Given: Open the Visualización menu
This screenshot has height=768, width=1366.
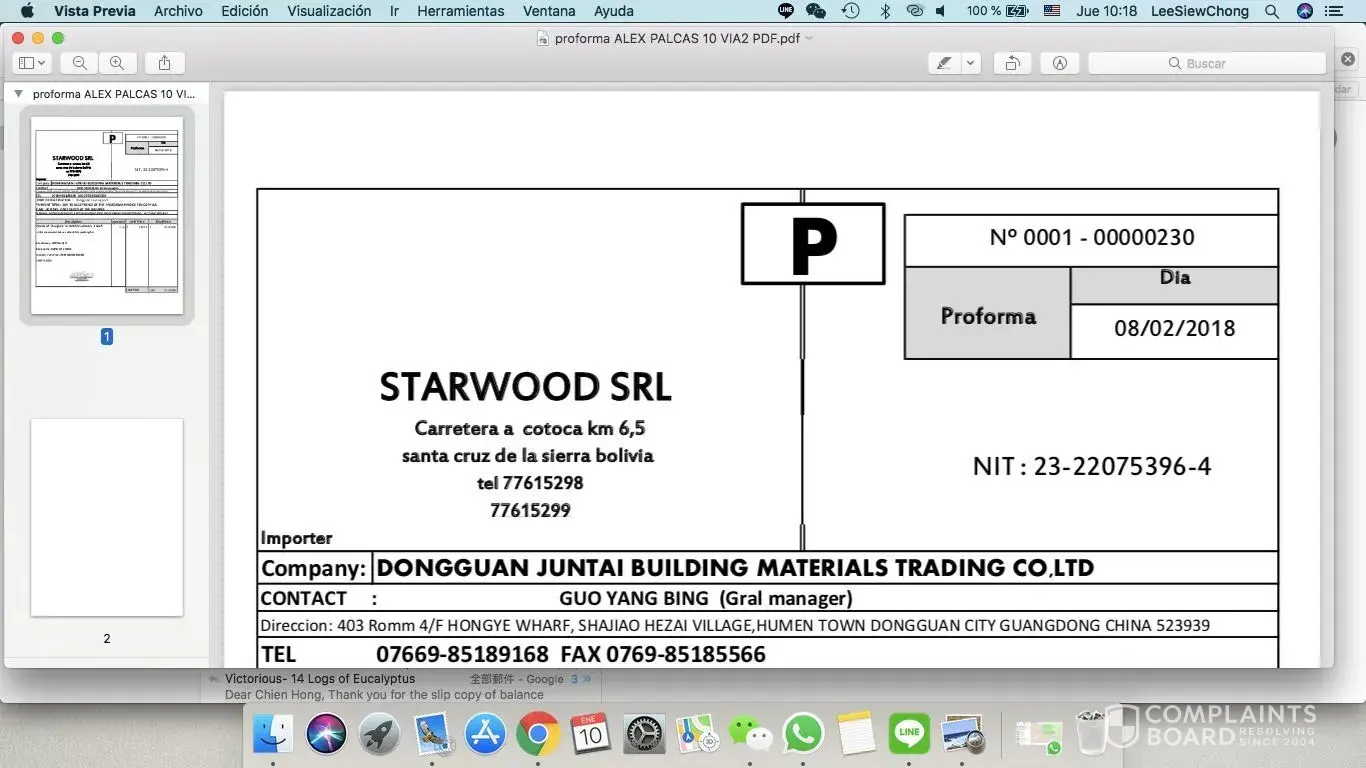Looking at the screenshot, I should (329, 11).
